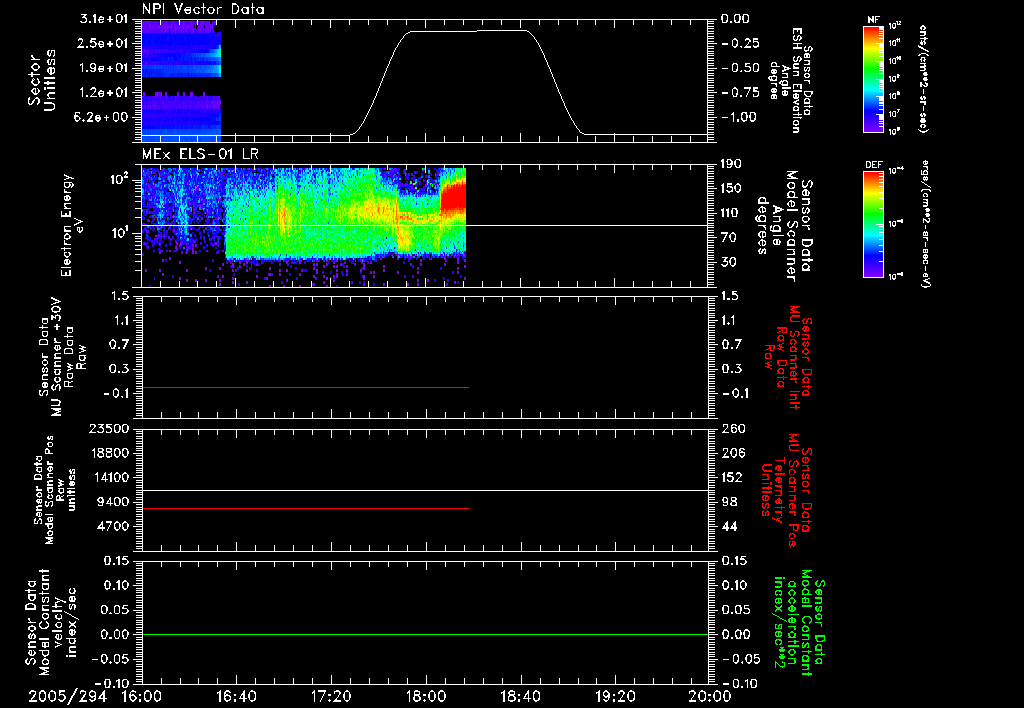Viewport: 1024px width, 708px height.
Task: Click the '152' telemetry axis tick
Action: [732, 477]
